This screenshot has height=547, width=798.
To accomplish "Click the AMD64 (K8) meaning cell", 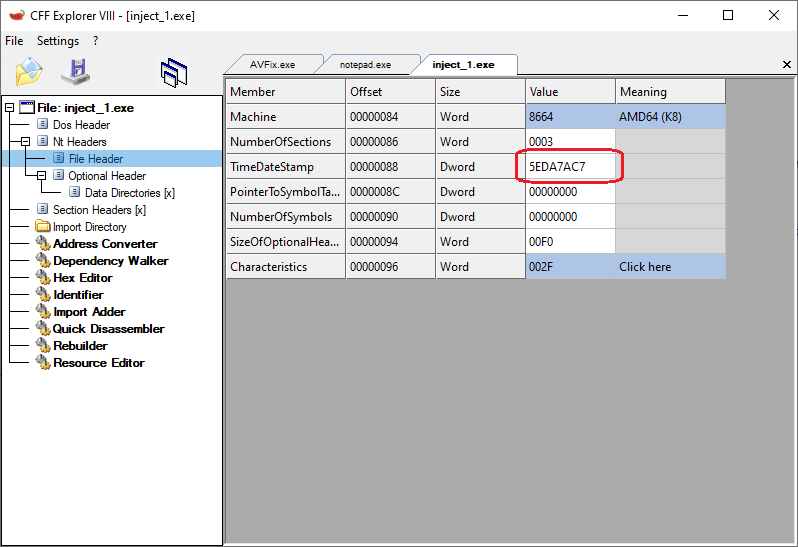I will pyautogui.click(x=671, y=117).
